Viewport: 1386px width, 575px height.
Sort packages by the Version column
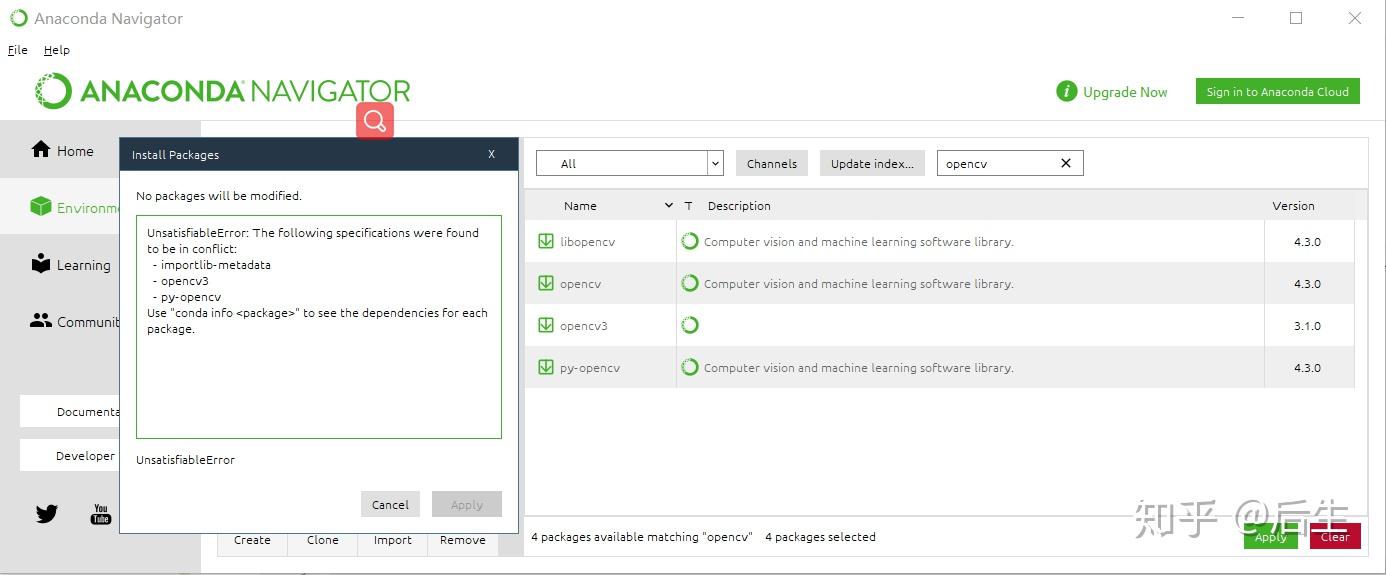1293,206
